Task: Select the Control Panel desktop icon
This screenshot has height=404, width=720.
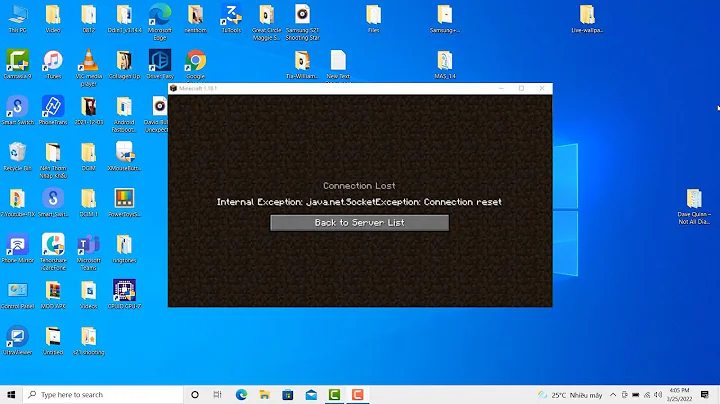Action: [x=17, y=294]
